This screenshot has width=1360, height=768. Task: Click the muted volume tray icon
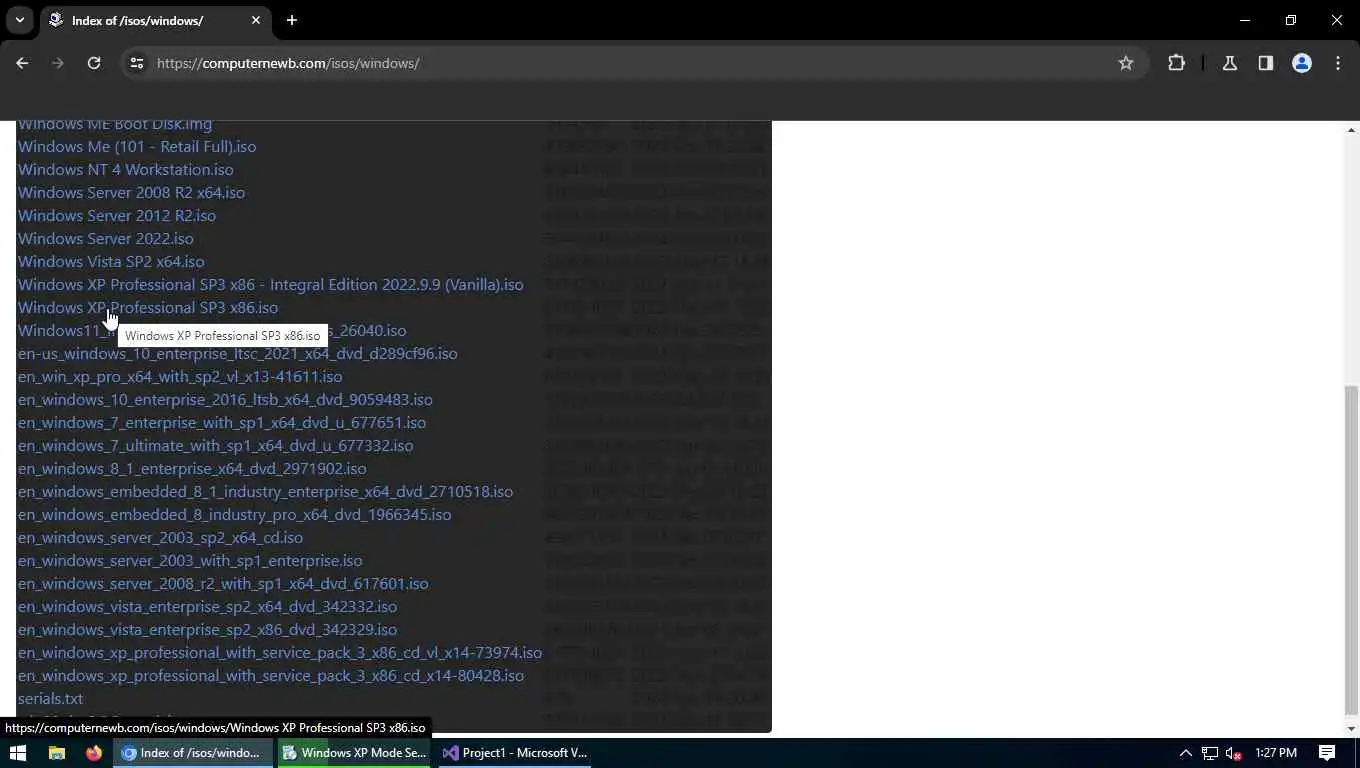pyautogui.click(x=1234, y=753)
